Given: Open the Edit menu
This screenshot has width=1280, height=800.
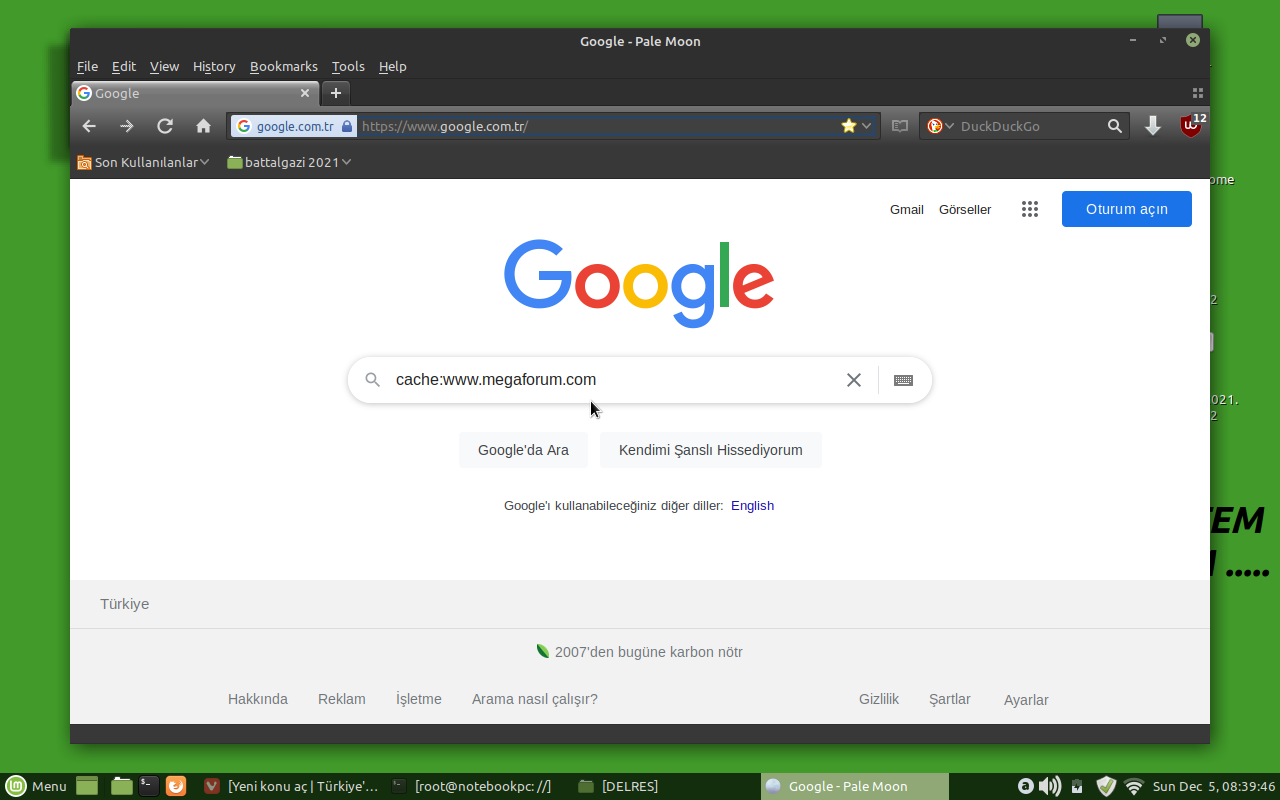Looking at the screenshot, I should 124,66.
